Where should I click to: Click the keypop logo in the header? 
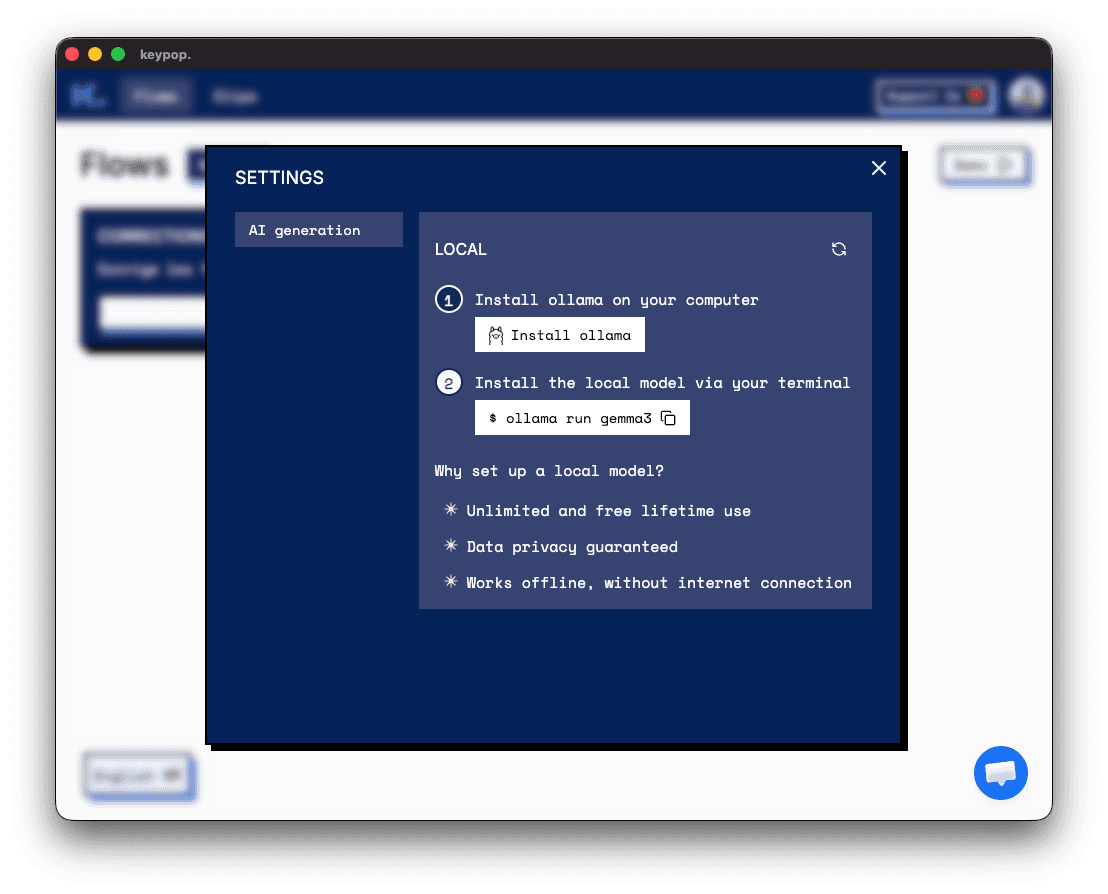click(84, 96)
